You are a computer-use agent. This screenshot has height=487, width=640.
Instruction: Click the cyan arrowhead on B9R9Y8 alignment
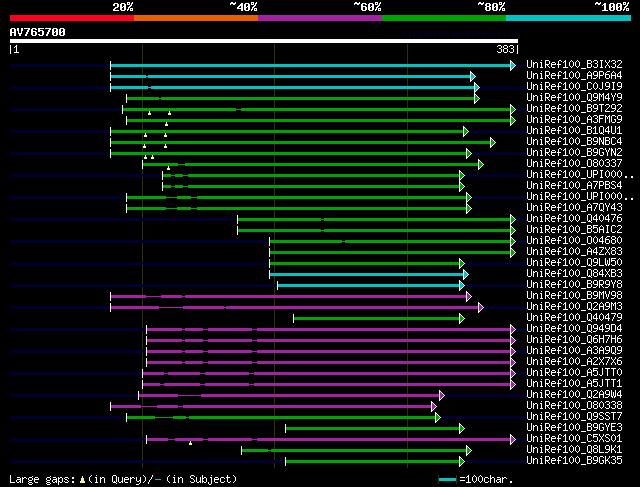[462, 285]
